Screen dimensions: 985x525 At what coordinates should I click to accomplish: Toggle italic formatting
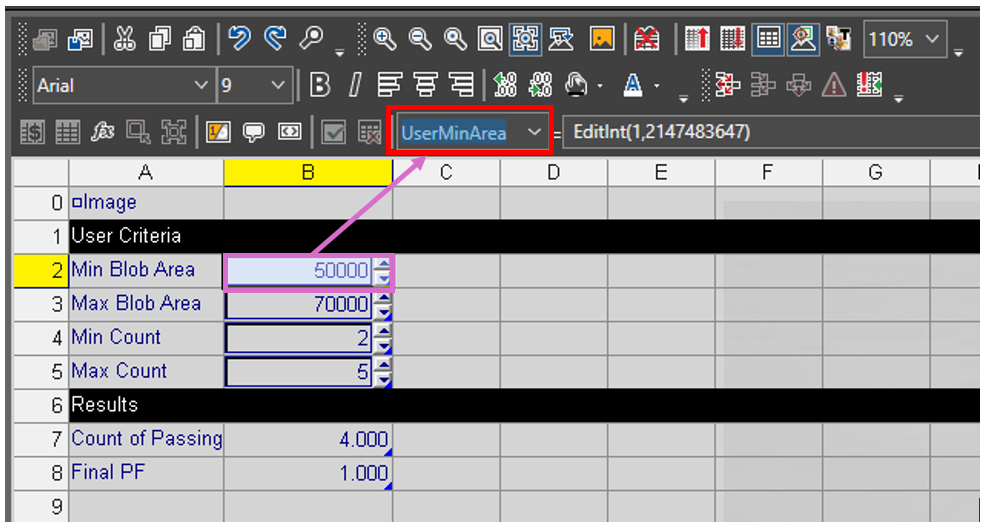coord(356,85)
